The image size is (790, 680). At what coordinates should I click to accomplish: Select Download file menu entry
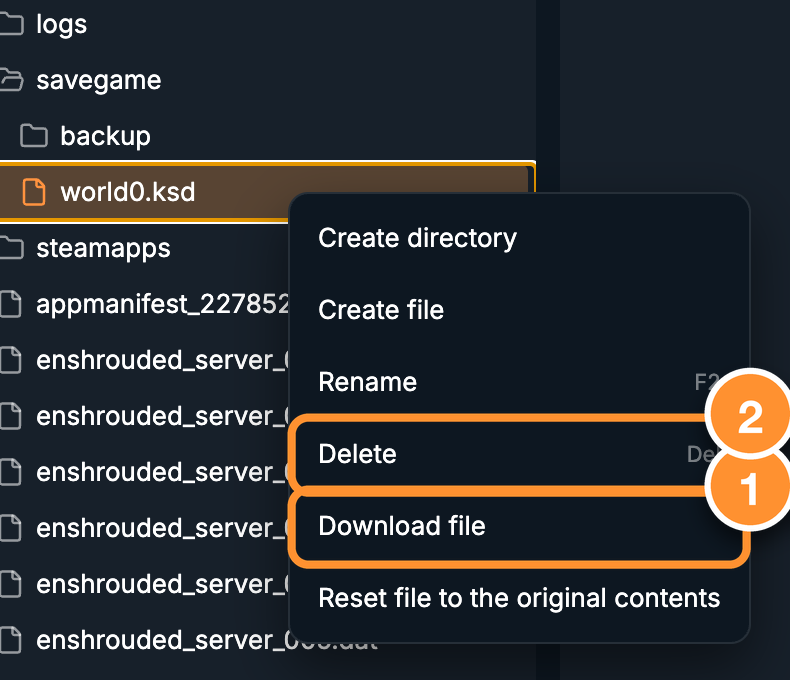[519, 526]
